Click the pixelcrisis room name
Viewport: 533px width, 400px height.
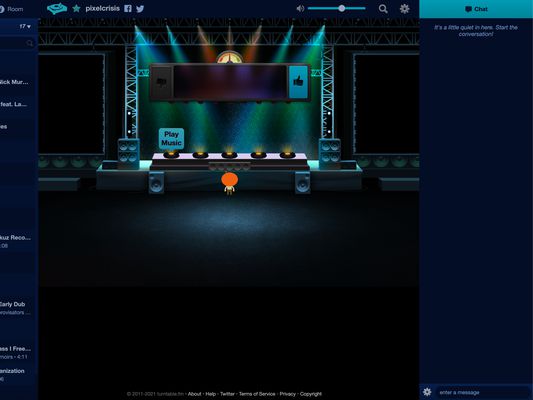click(103, 8)
